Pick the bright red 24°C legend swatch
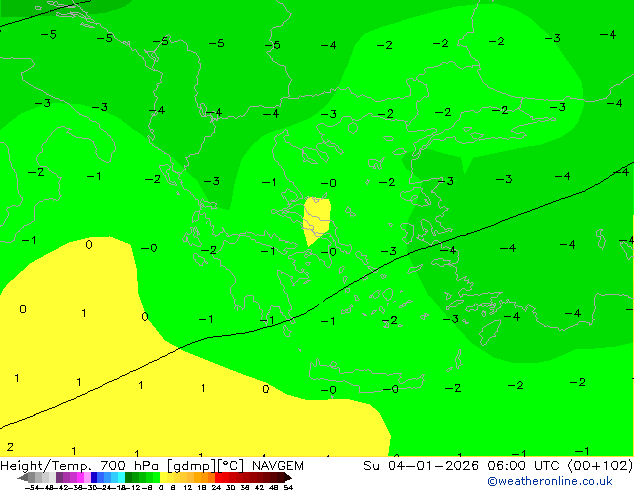 click(x=218, y=477)
